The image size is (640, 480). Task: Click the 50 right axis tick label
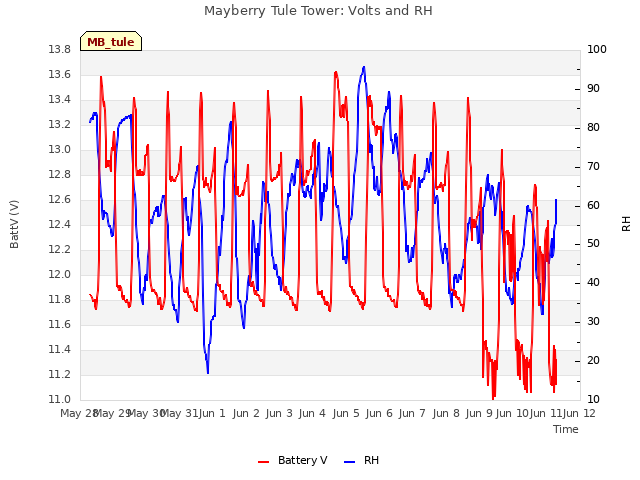[593, 244]
